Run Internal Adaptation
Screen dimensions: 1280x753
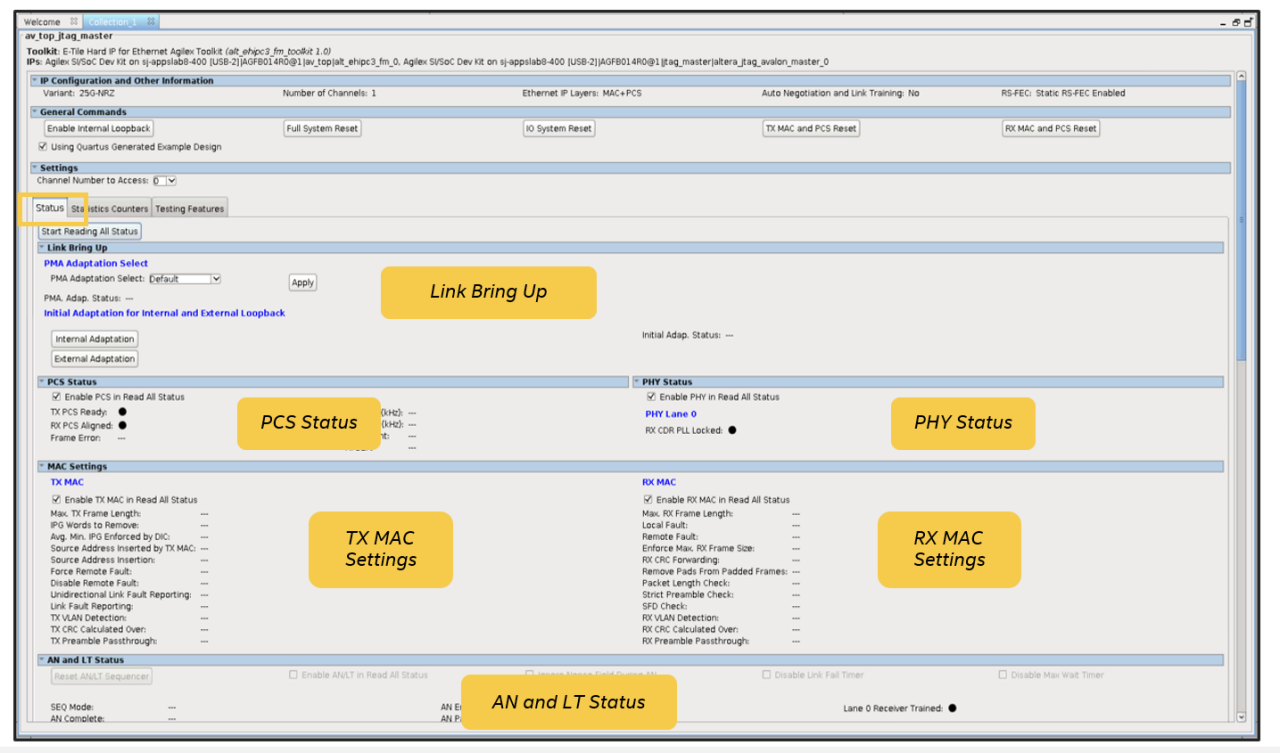(94, 338)
